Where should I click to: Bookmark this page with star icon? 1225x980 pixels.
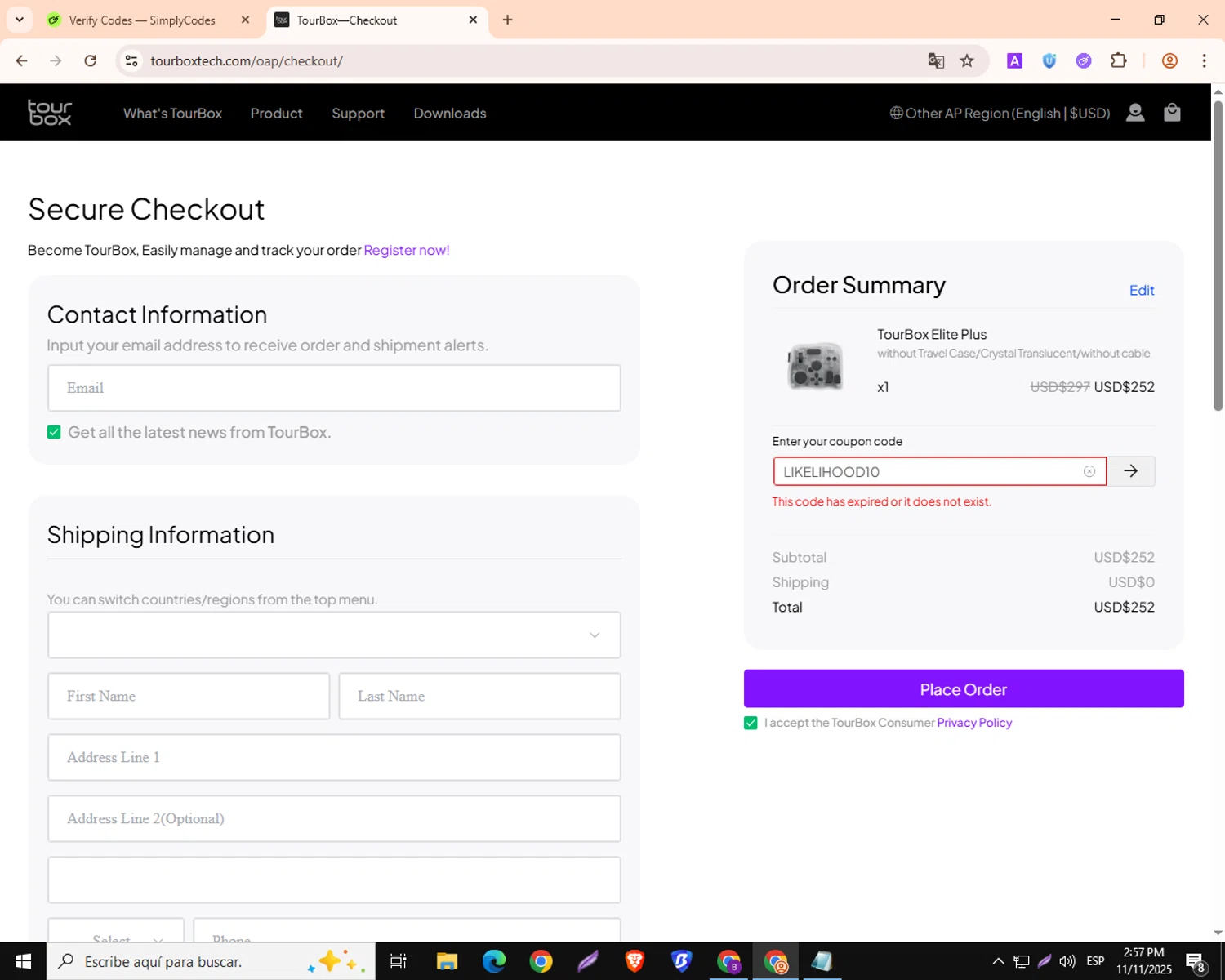coord(967,60)
